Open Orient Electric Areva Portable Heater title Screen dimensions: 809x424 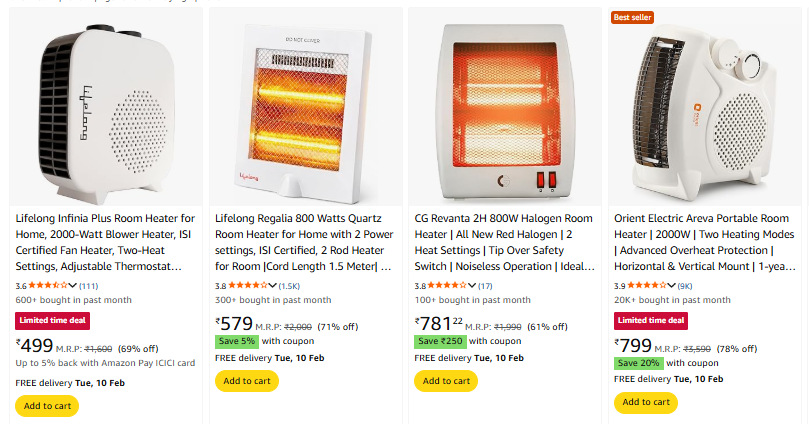tap(704, 242)
